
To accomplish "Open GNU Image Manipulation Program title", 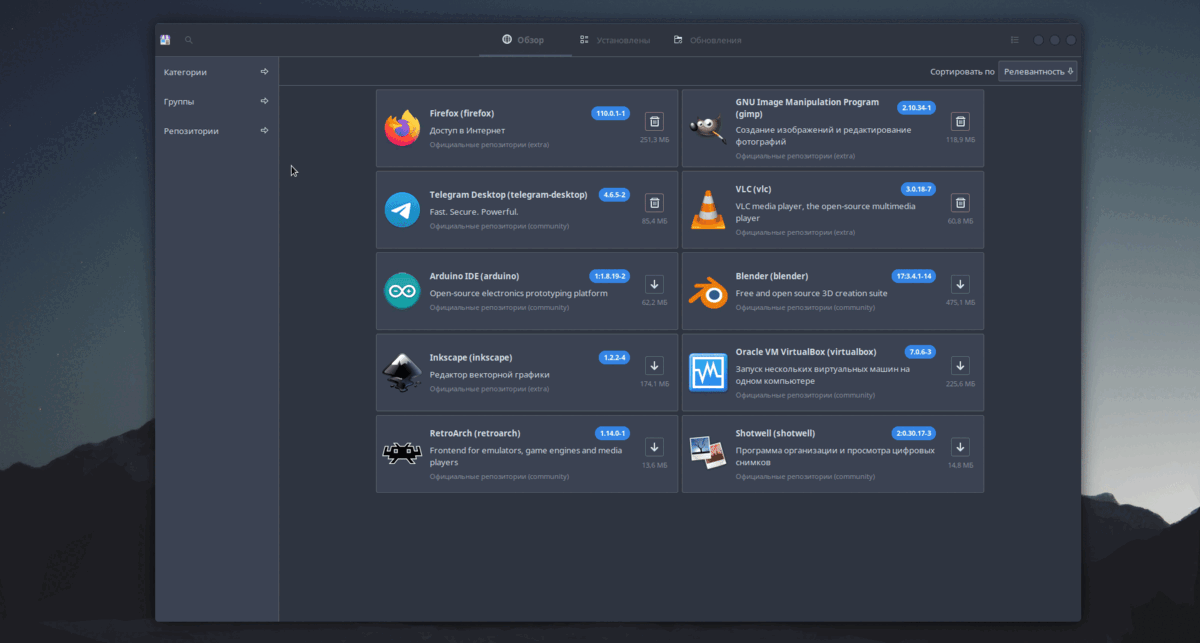I will click(x=807, y=108).
